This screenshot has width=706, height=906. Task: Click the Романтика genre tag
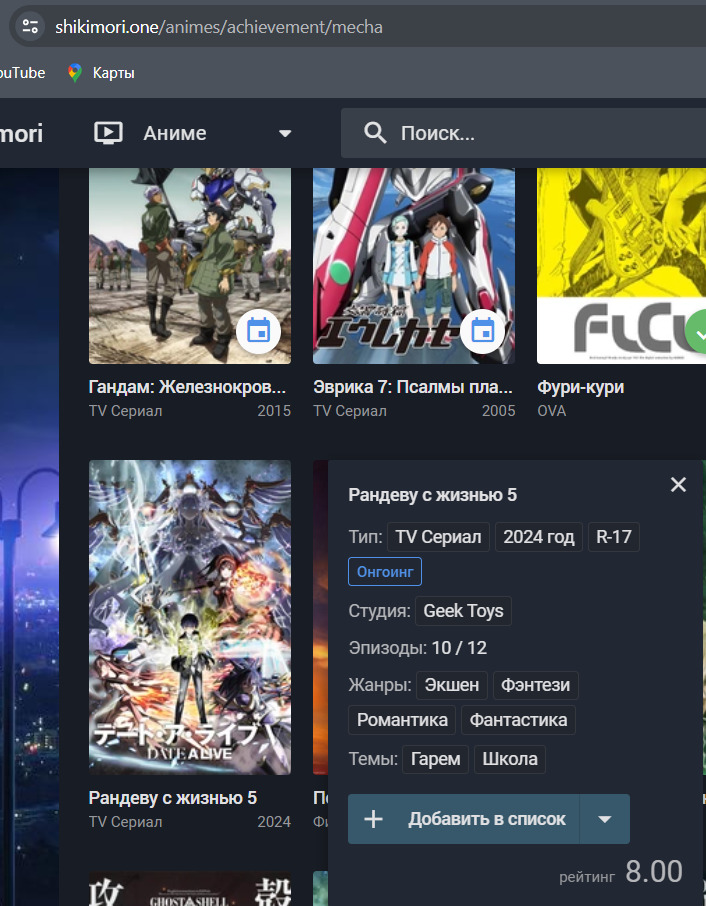(403, 720)
